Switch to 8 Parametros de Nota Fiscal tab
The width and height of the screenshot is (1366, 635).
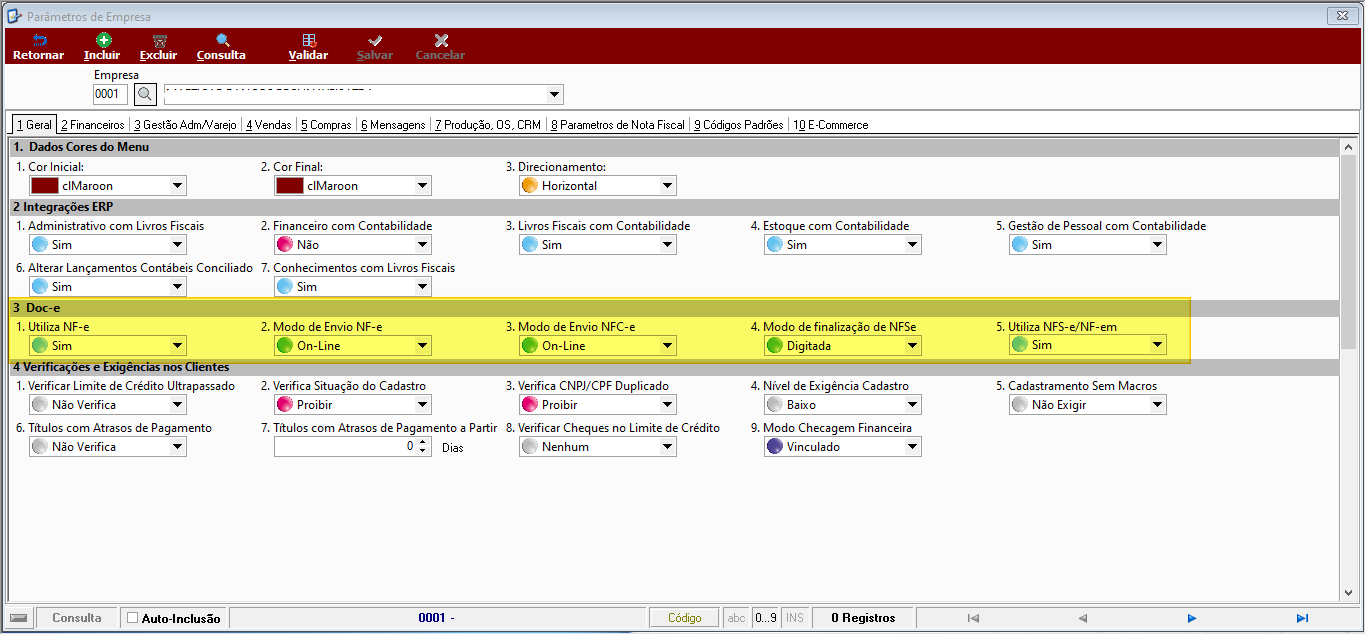[618, 125]
